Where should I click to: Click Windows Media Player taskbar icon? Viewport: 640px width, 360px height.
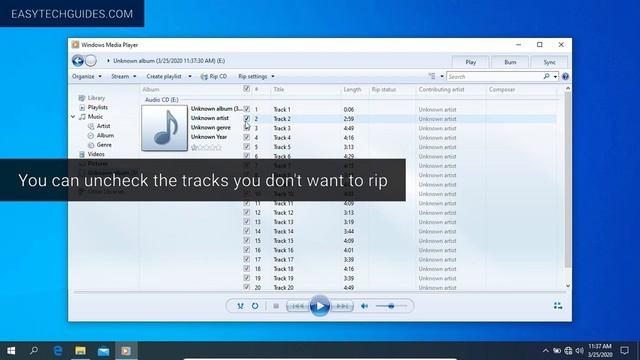tap(126, 351)
